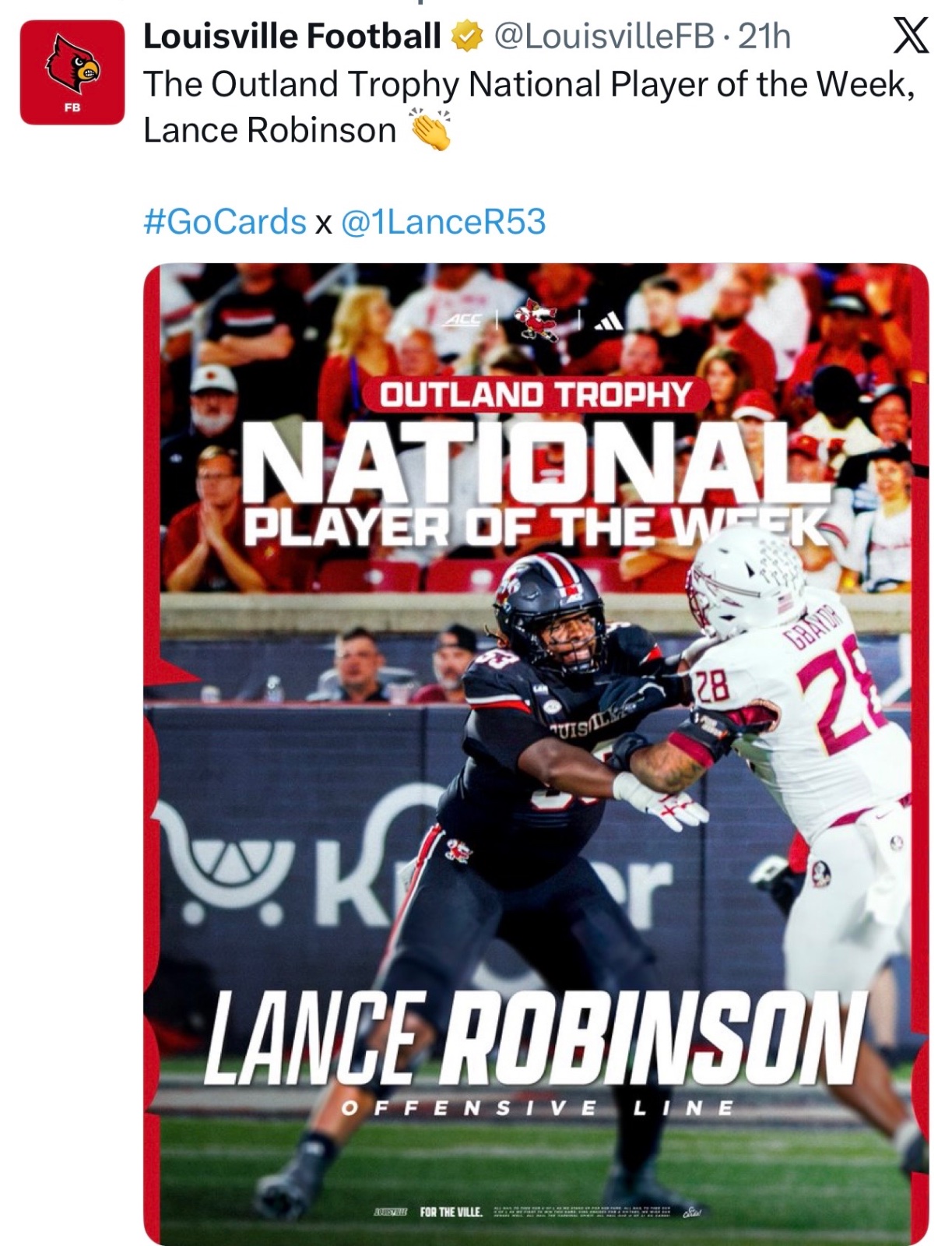This screenshot has width=952, height=1246.
Task: Open the Louisville Football cardinal profile avatar
Action: [72, 72]
